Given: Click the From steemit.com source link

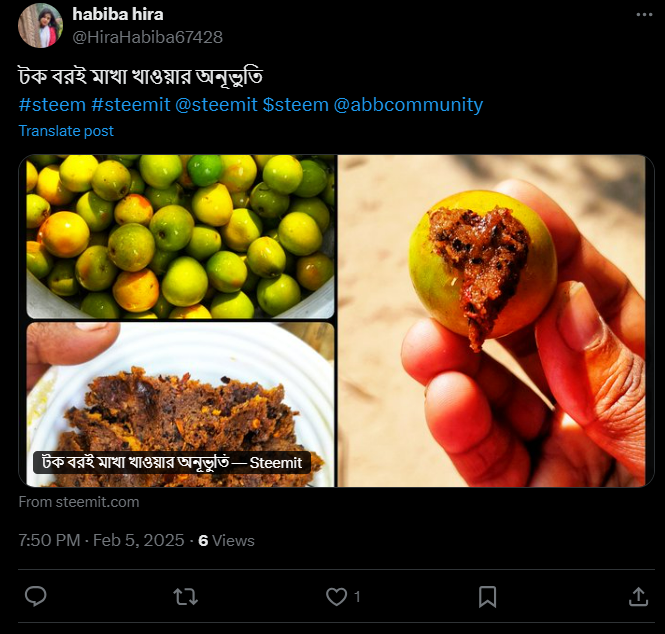Looking at the screenshot, I should tap(79, 502).
